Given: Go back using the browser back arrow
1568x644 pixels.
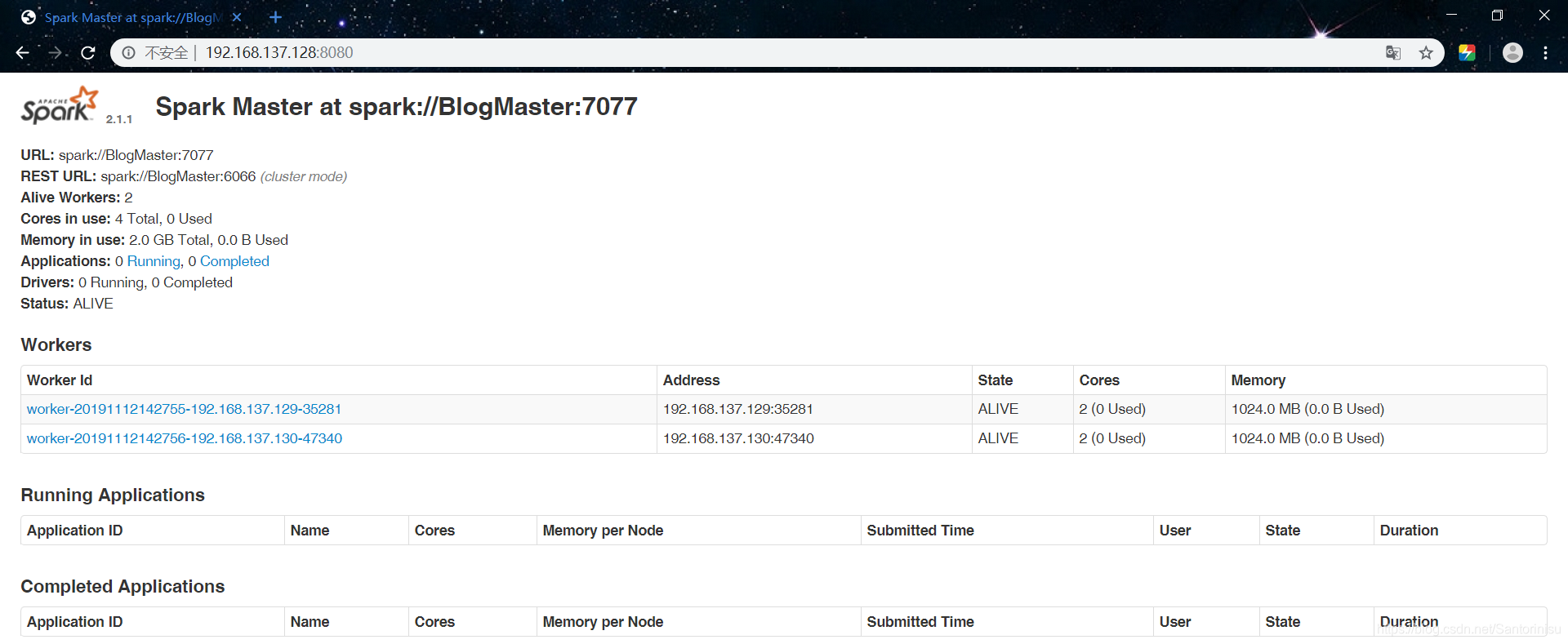Looking at the screenshot, I should [22, 53].
